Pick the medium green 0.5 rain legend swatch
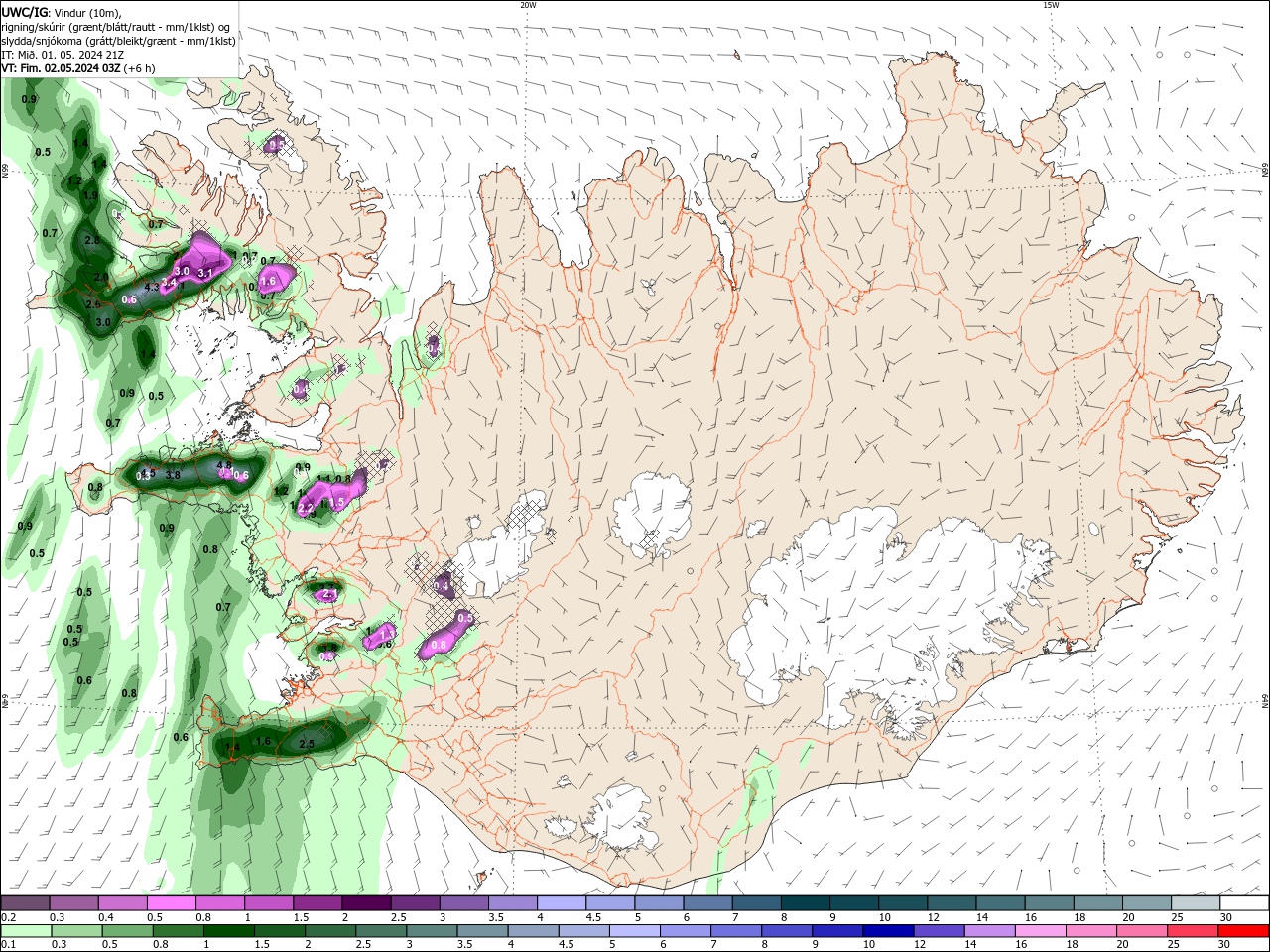This screenshot has width=1270, height=952. click(x=129, y=931)
